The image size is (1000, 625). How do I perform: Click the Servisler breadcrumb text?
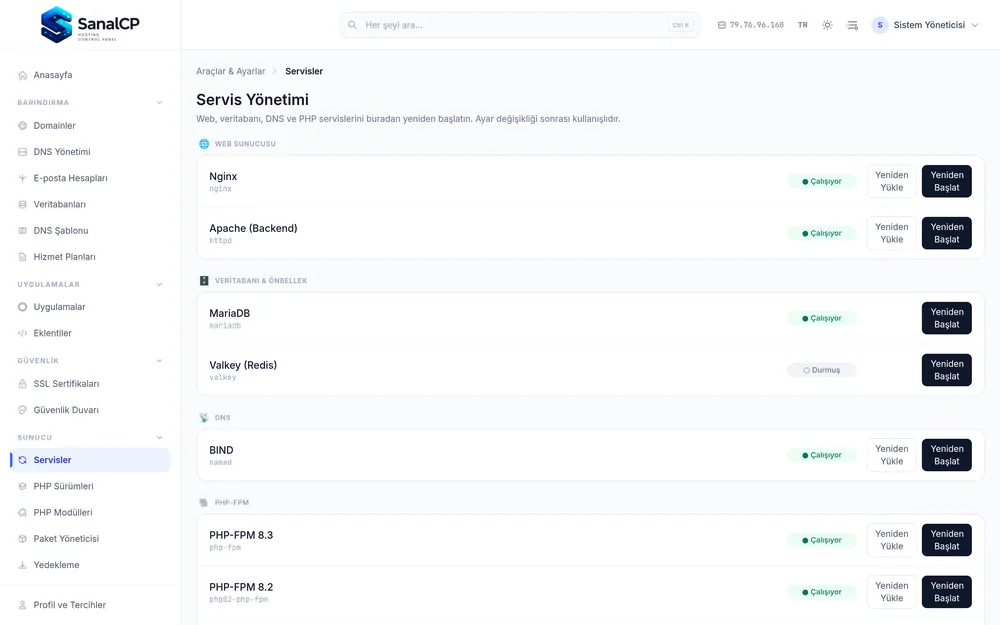pyautogui.click(x=304, y=71)
